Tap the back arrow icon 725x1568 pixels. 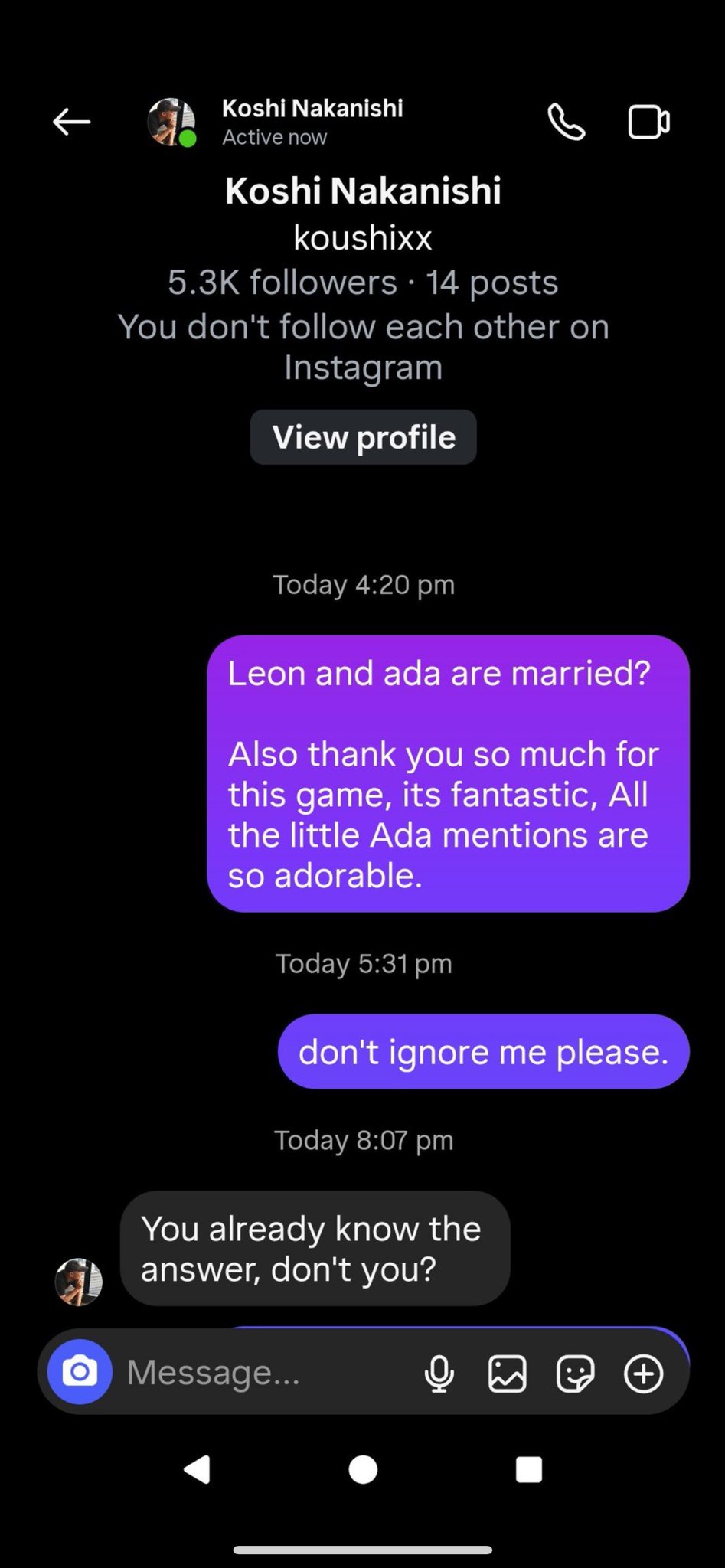coord(72,122)
